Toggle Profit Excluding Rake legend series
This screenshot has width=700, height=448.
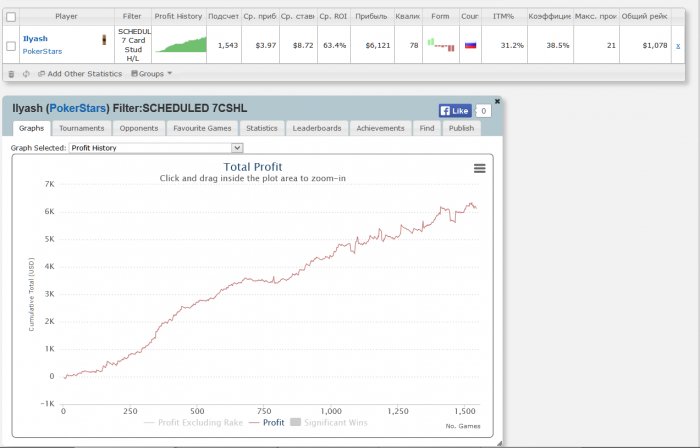pyautogui.click(x=194, y=423)
